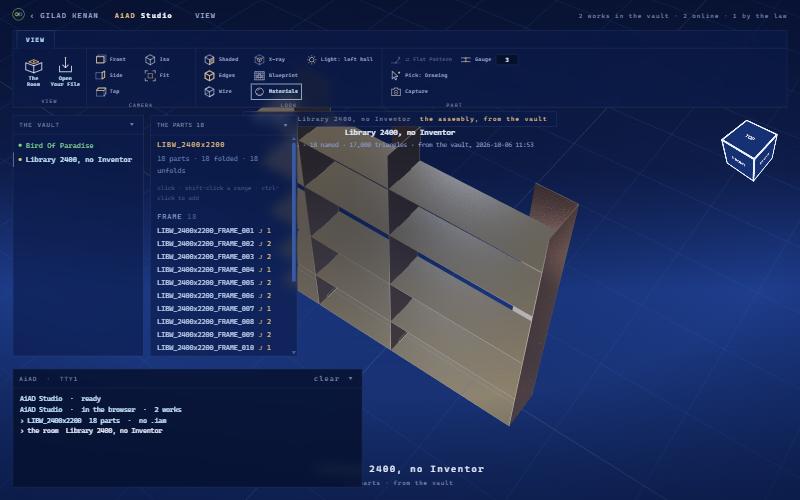This screenshot has height=500, width=800.
Task: Click the Flat Pattern tool
Action: point(421,59)
